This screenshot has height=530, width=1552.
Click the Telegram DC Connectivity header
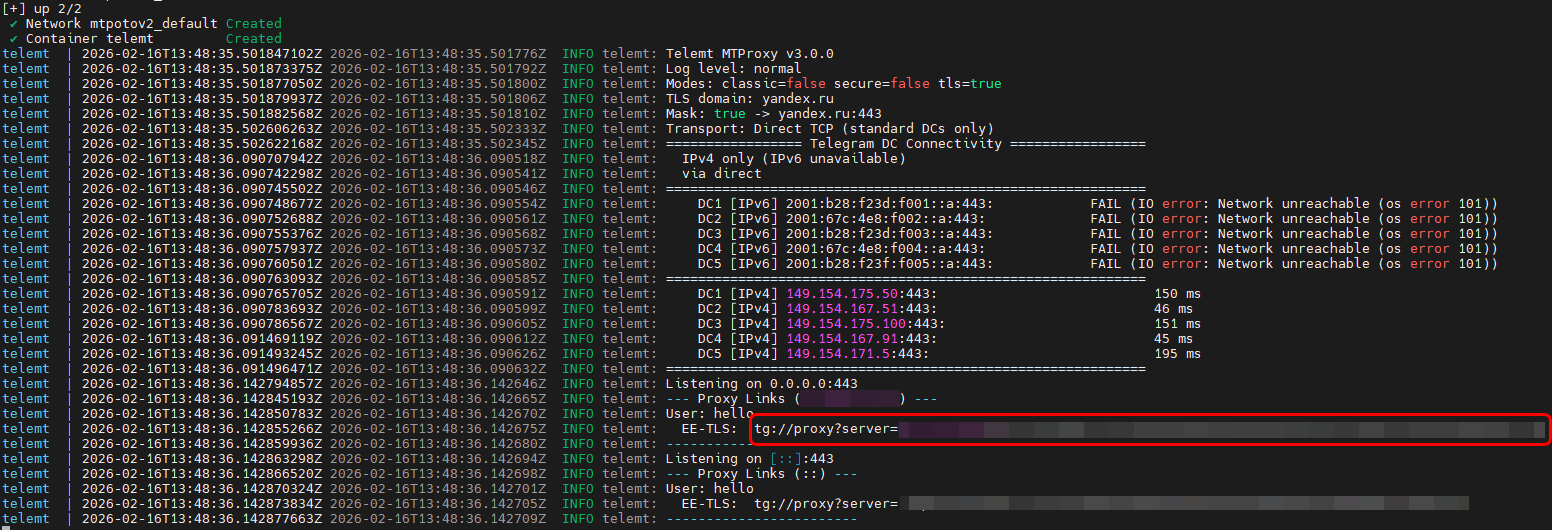(x=905, y=144)
